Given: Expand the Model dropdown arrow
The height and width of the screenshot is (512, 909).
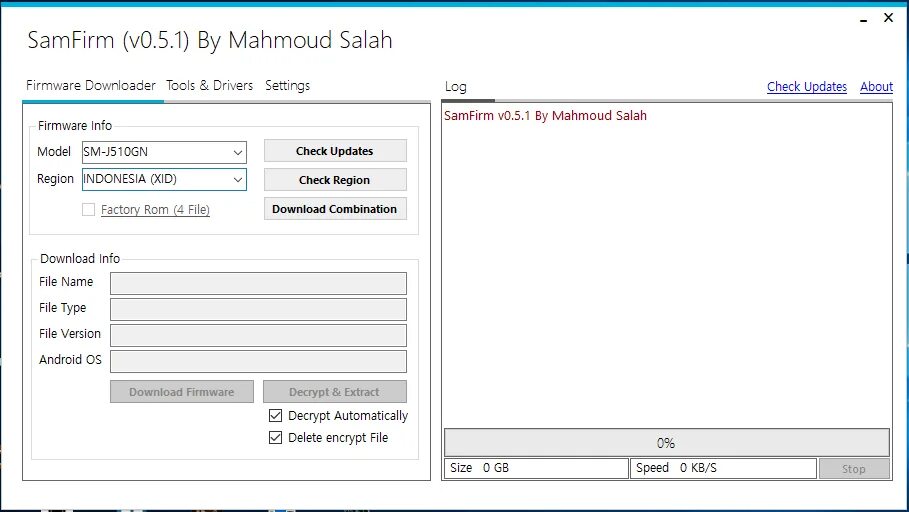Looking at the screenshot, I should [238, 152].
